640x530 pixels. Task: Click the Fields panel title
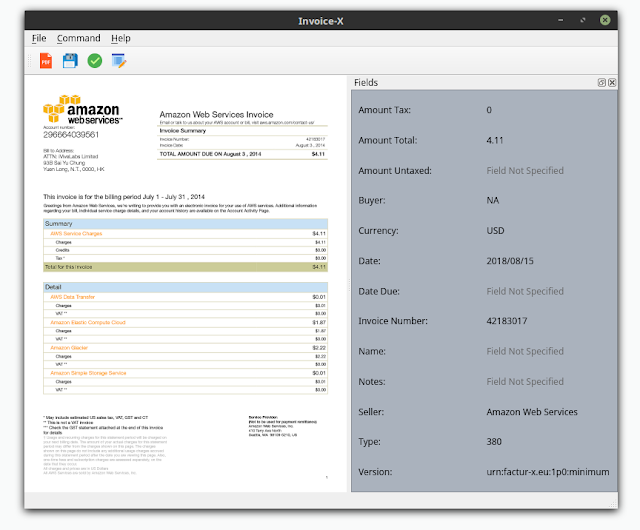click(366, 82)
